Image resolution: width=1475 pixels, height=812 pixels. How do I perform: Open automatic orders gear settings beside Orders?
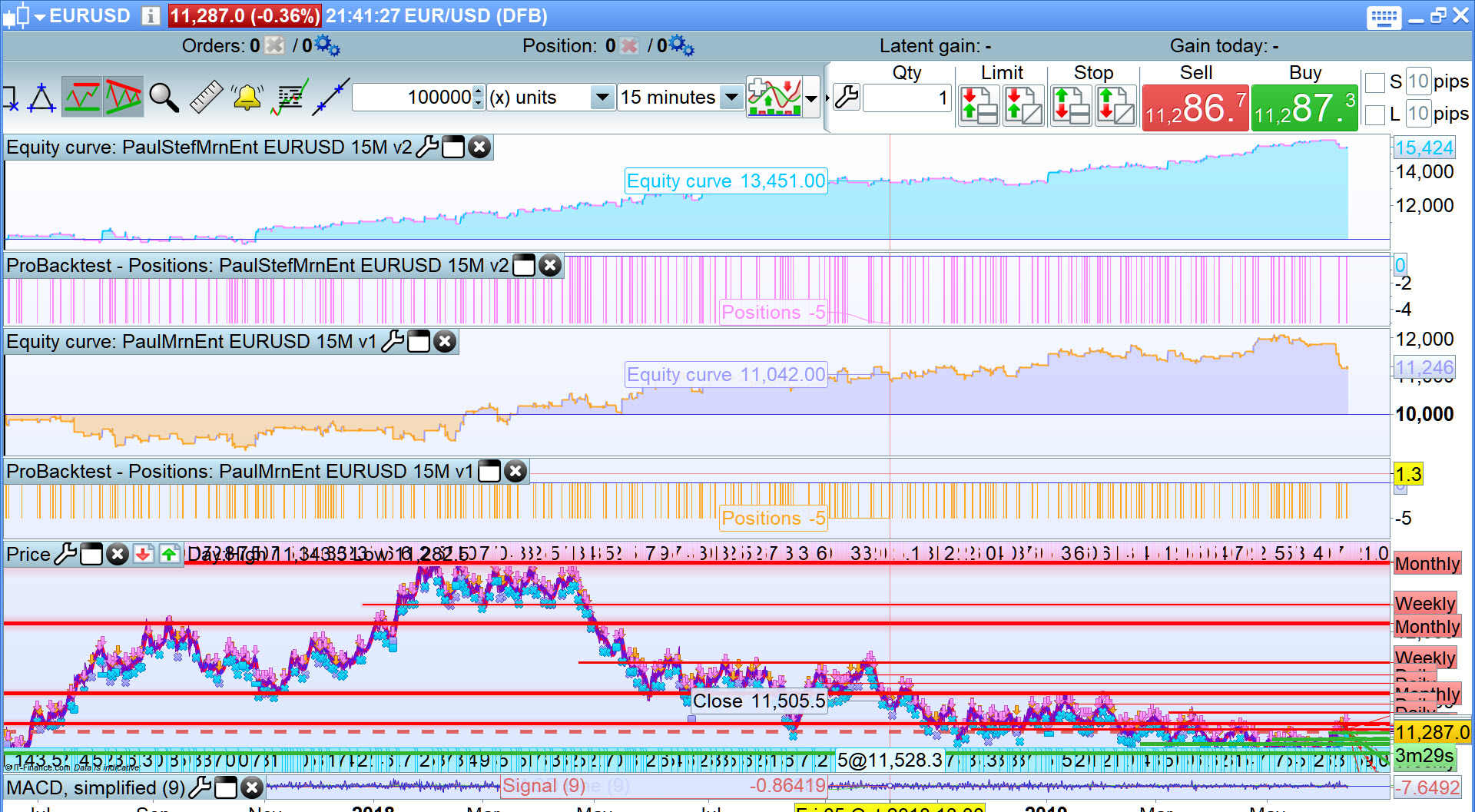click(x=328, y=46)
